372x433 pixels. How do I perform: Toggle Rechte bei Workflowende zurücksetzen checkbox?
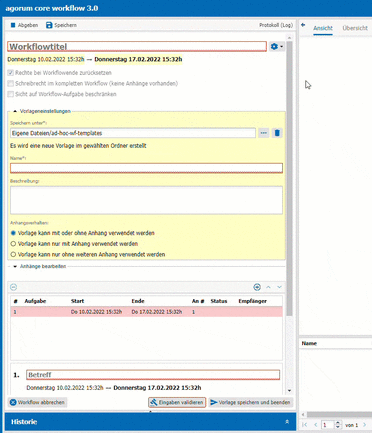coord(11,73)
